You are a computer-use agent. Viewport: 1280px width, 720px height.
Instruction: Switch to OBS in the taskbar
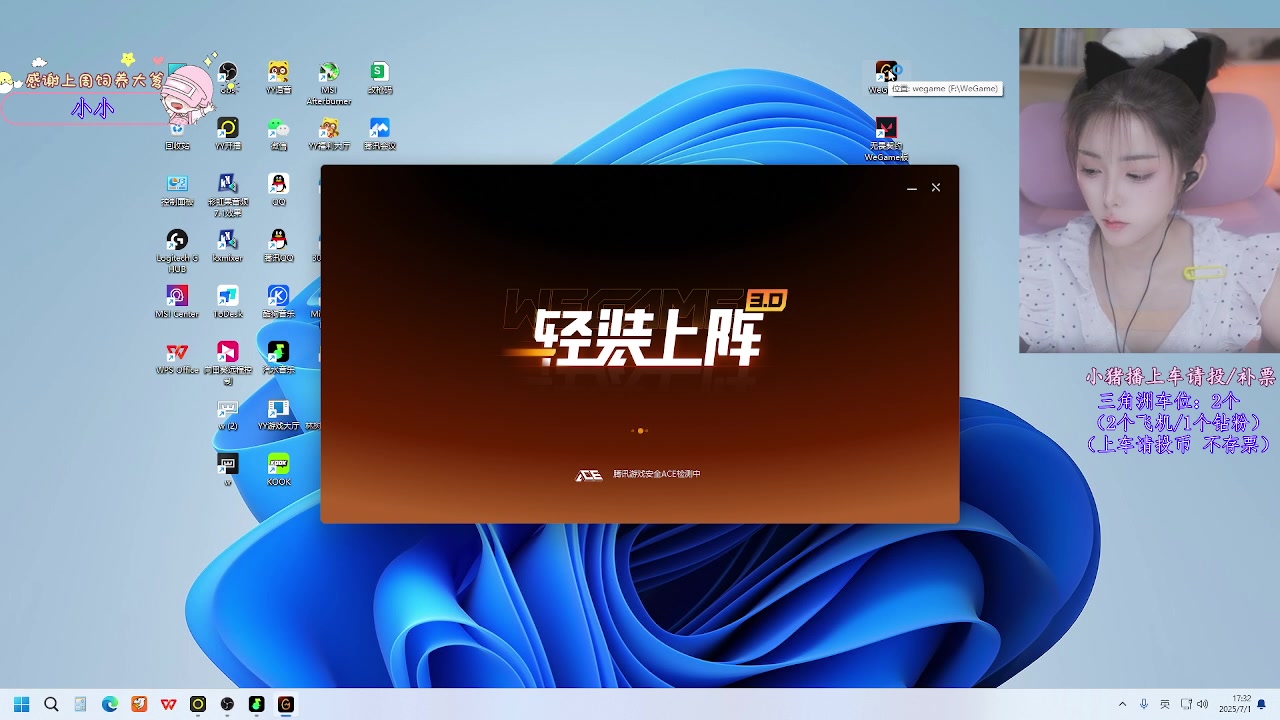(x=227, y=704)
